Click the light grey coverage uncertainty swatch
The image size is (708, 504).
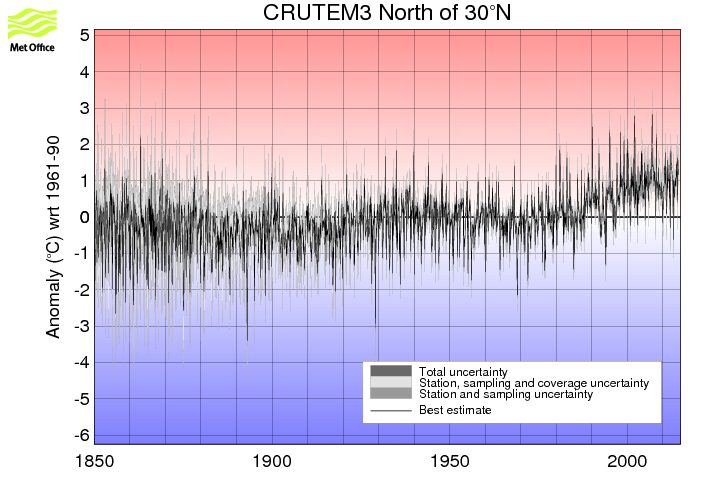click(x=391, y=382)
